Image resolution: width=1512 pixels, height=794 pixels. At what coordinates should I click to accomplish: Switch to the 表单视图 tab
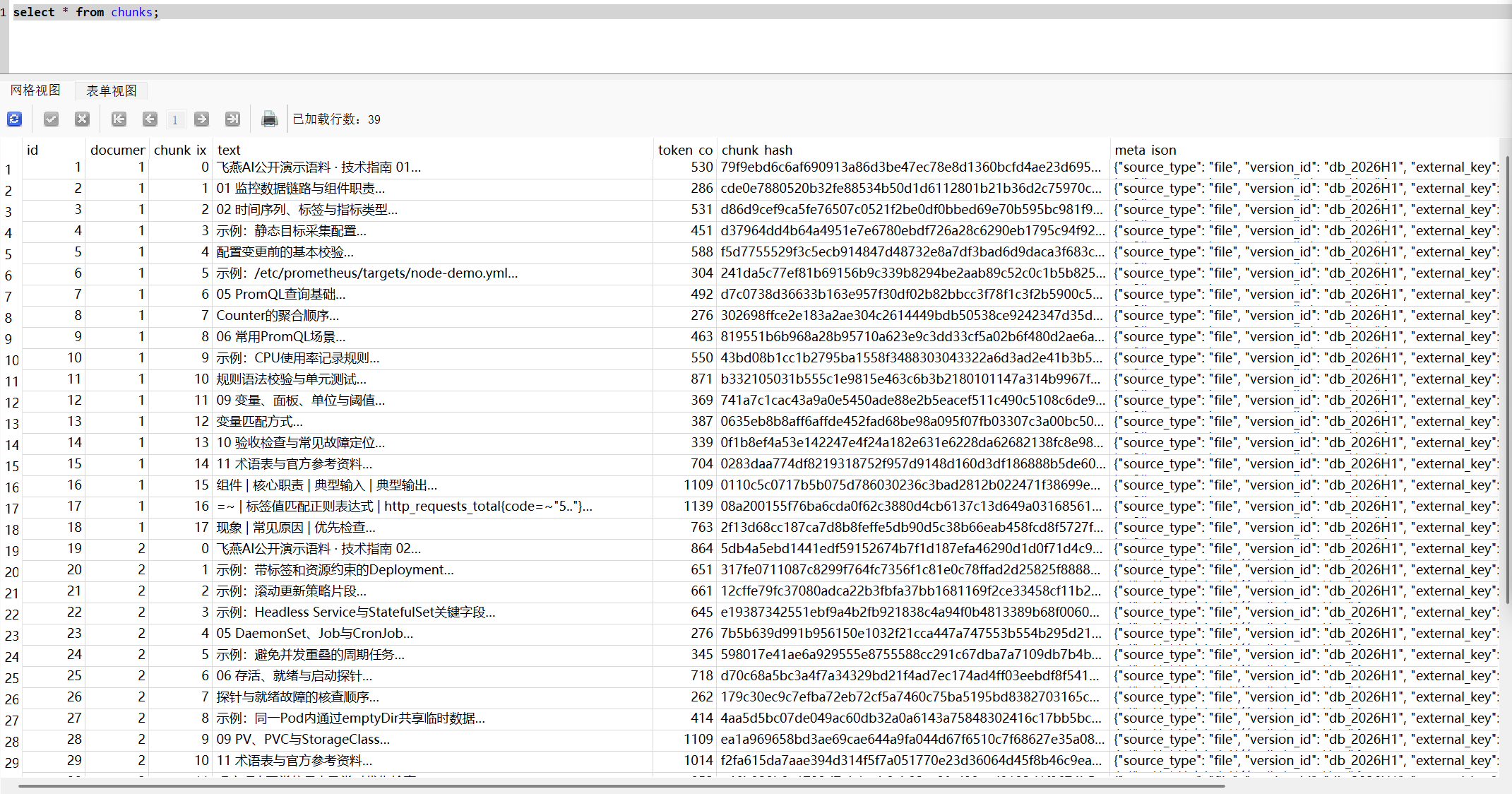(x=112, y=90)
